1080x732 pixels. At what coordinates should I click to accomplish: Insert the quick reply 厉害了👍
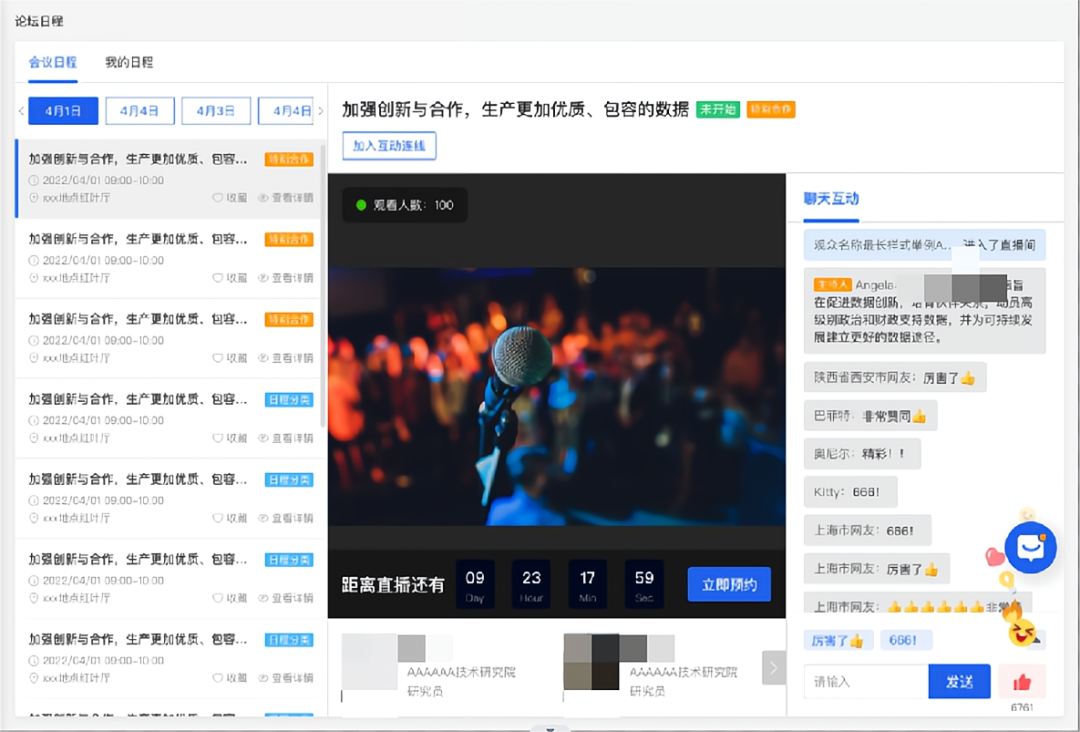tap(838, 640)
